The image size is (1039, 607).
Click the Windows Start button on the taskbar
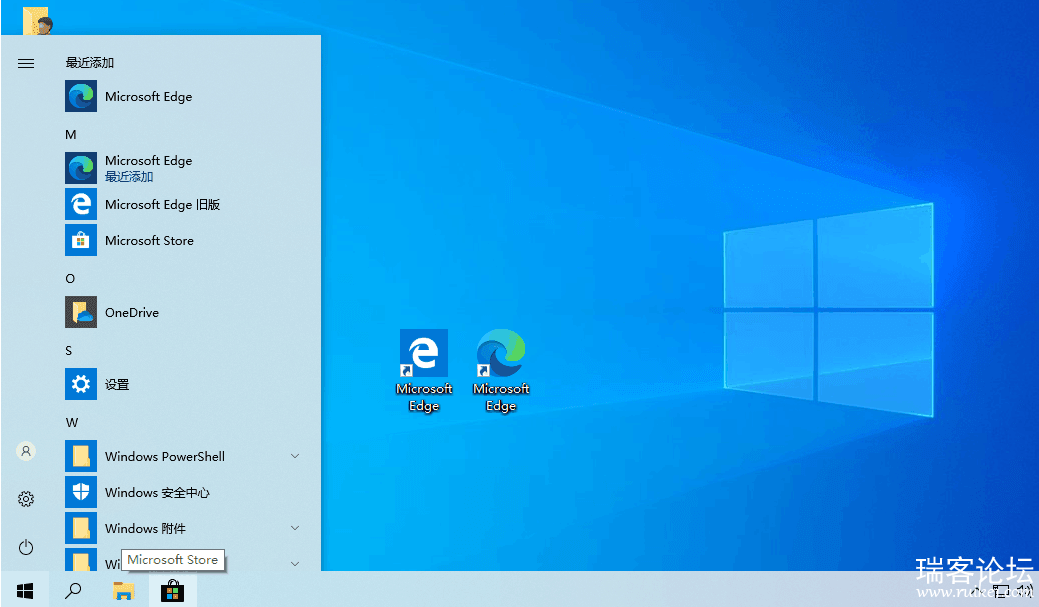click(25, 590)
